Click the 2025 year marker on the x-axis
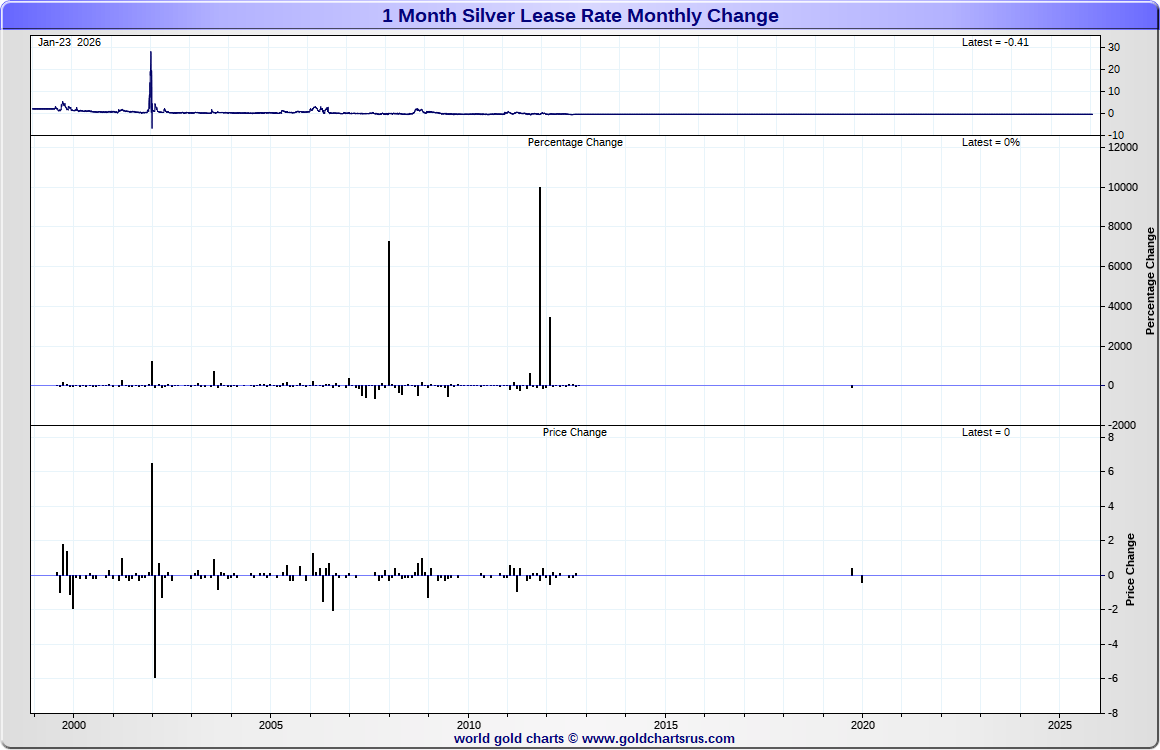1160x750 pixels. (x=1059, y=724)
